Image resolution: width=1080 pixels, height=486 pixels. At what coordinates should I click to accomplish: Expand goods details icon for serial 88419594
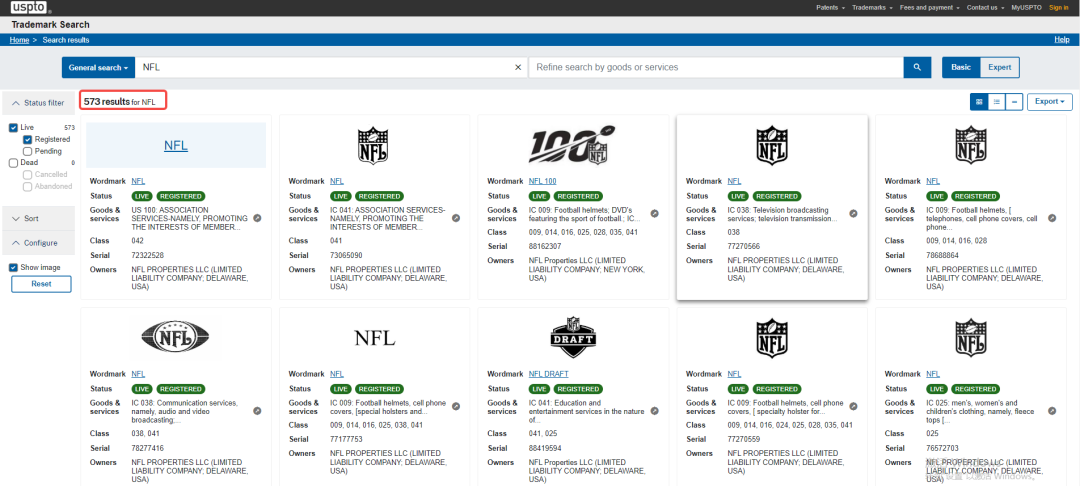pyautogui.click(x=654, y=411)
